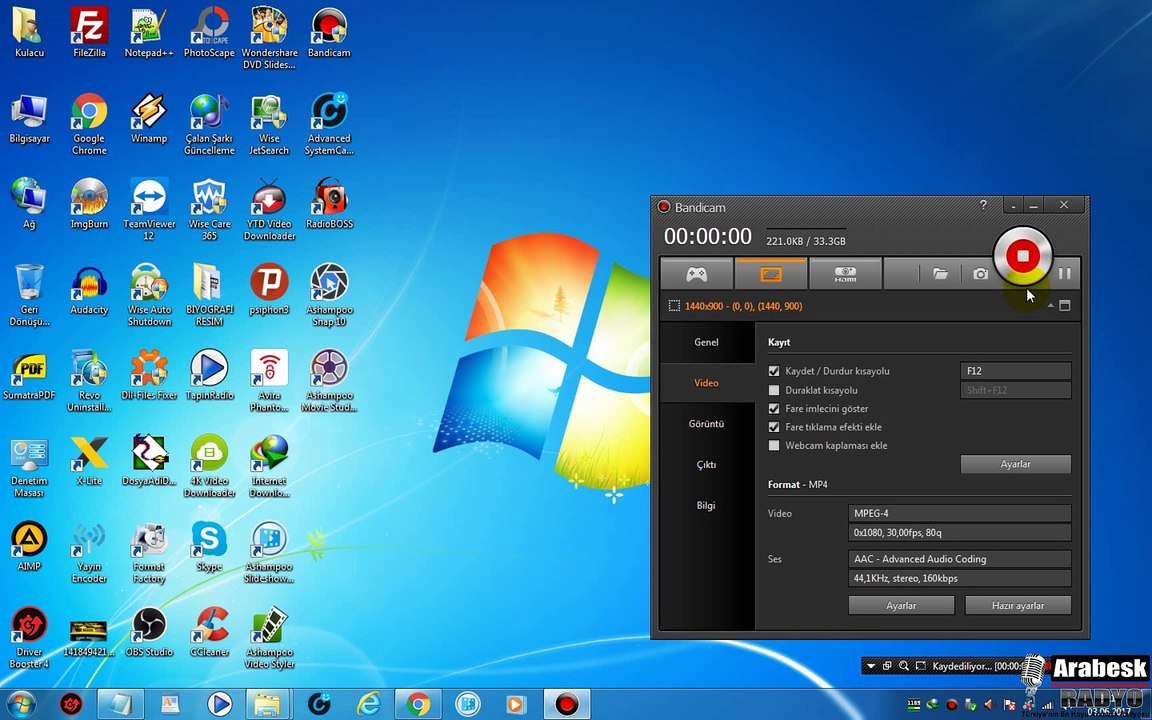The image size is (1152, 720).
Task: Open OBS Studio desktop shortcut
Action: point(149,632)
